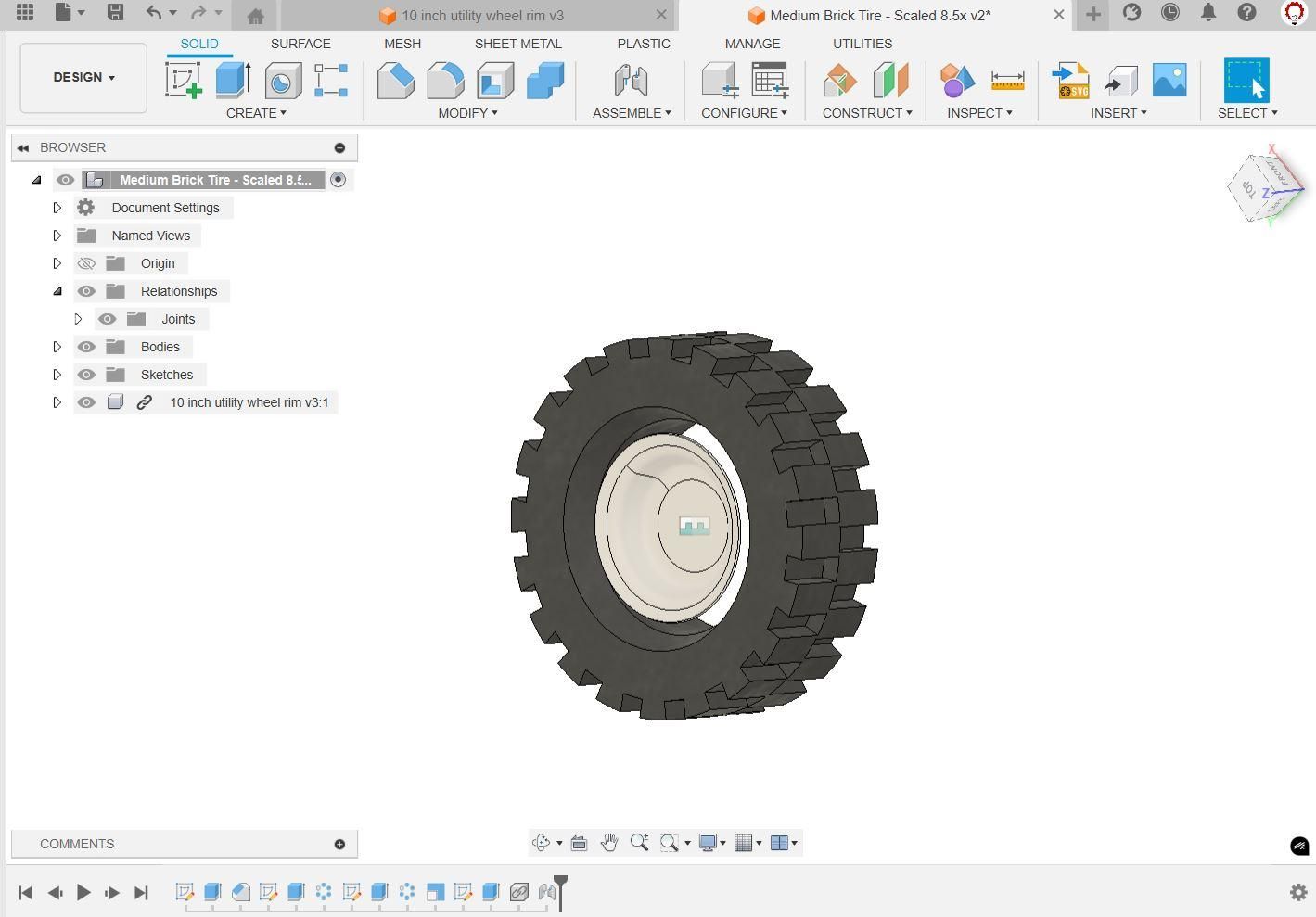Open the Interference inspect tool
Image resolution: width=1316 pixels, height=917 pixels.
point(957,81)
